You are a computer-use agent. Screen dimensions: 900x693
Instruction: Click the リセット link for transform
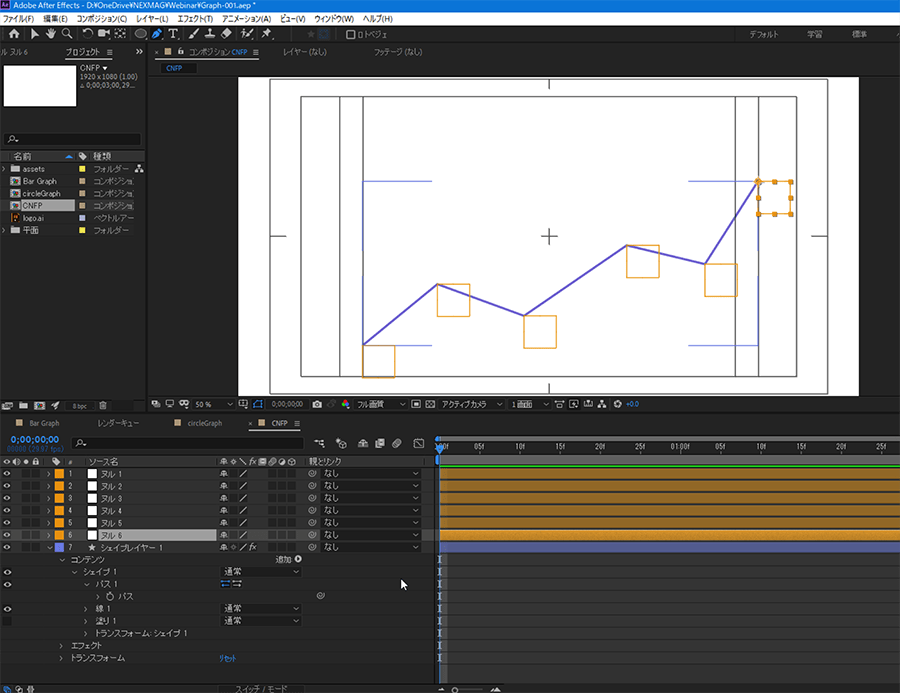point(229,658)
